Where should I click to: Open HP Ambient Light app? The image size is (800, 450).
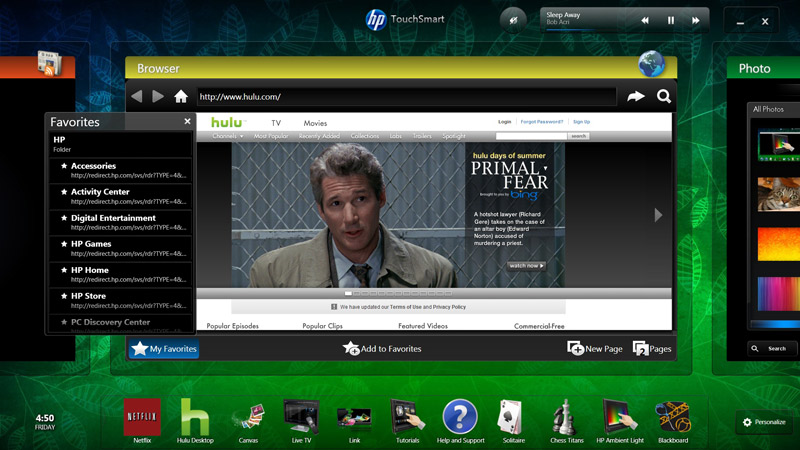point(620,421)
